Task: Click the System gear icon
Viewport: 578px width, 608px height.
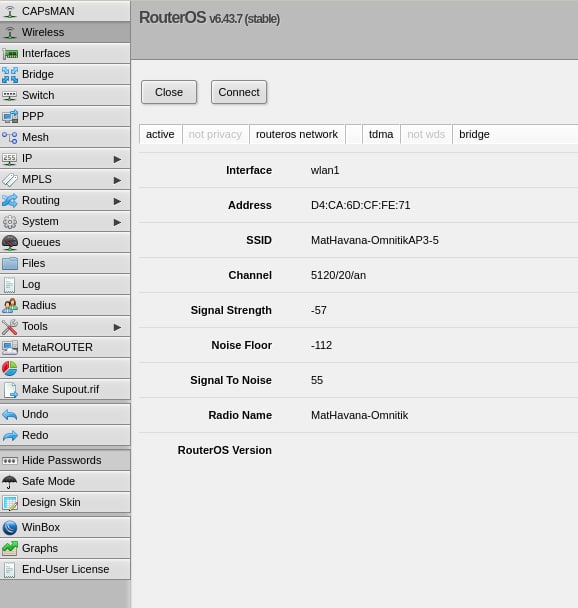Action: [x=10, y=221]
